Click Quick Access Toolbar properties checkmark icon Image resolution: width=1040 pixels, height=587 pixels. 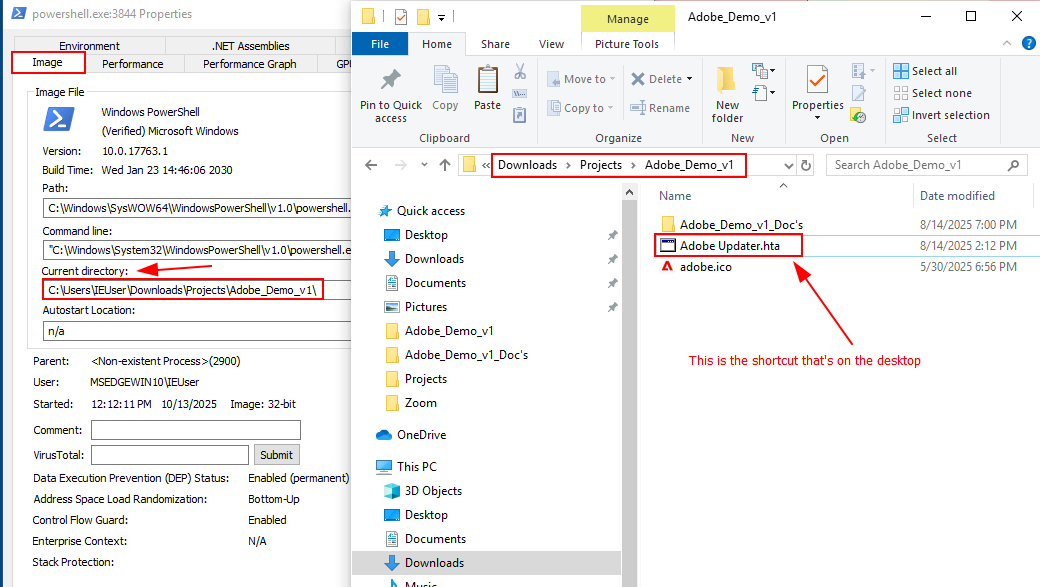coord(401,17)
